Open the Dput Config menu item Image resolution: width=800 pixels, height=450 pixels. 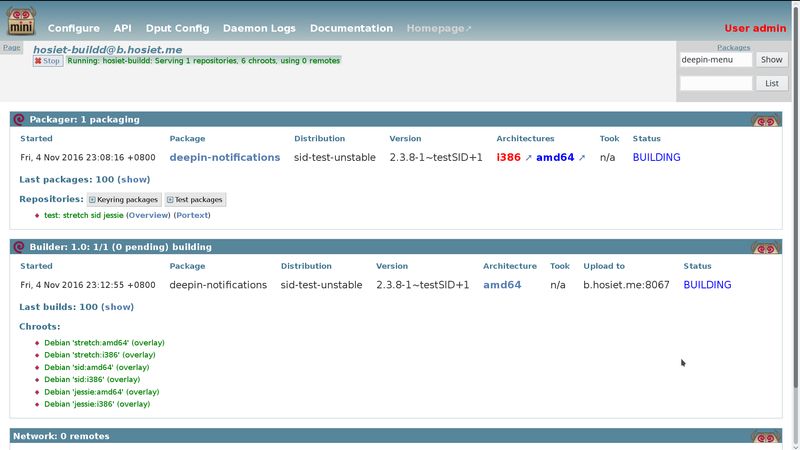[x=178, y=28]
